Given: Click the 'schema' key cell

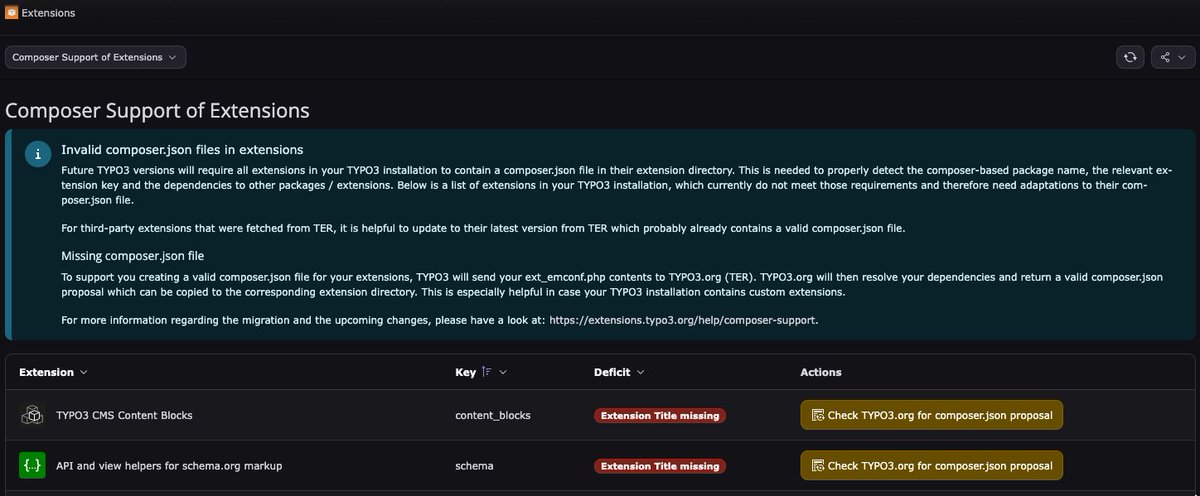Looking at the screenshot, I should point(474,466).
